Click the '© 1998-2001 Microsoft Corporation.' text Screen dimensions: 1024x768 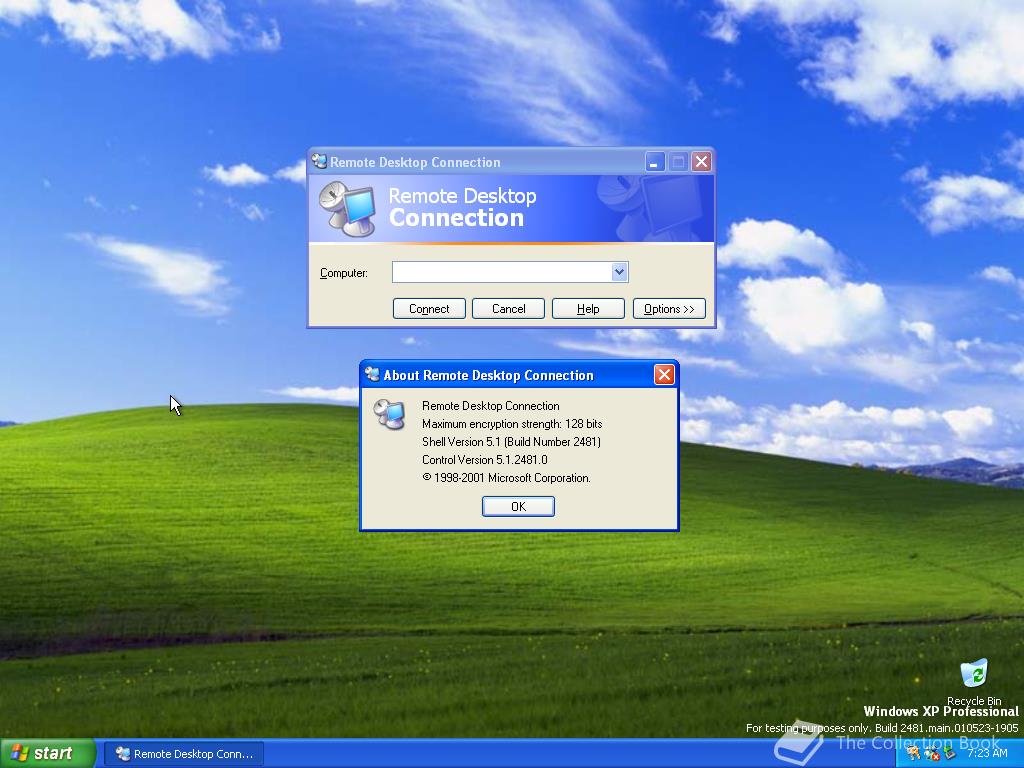tap(506, 478)
